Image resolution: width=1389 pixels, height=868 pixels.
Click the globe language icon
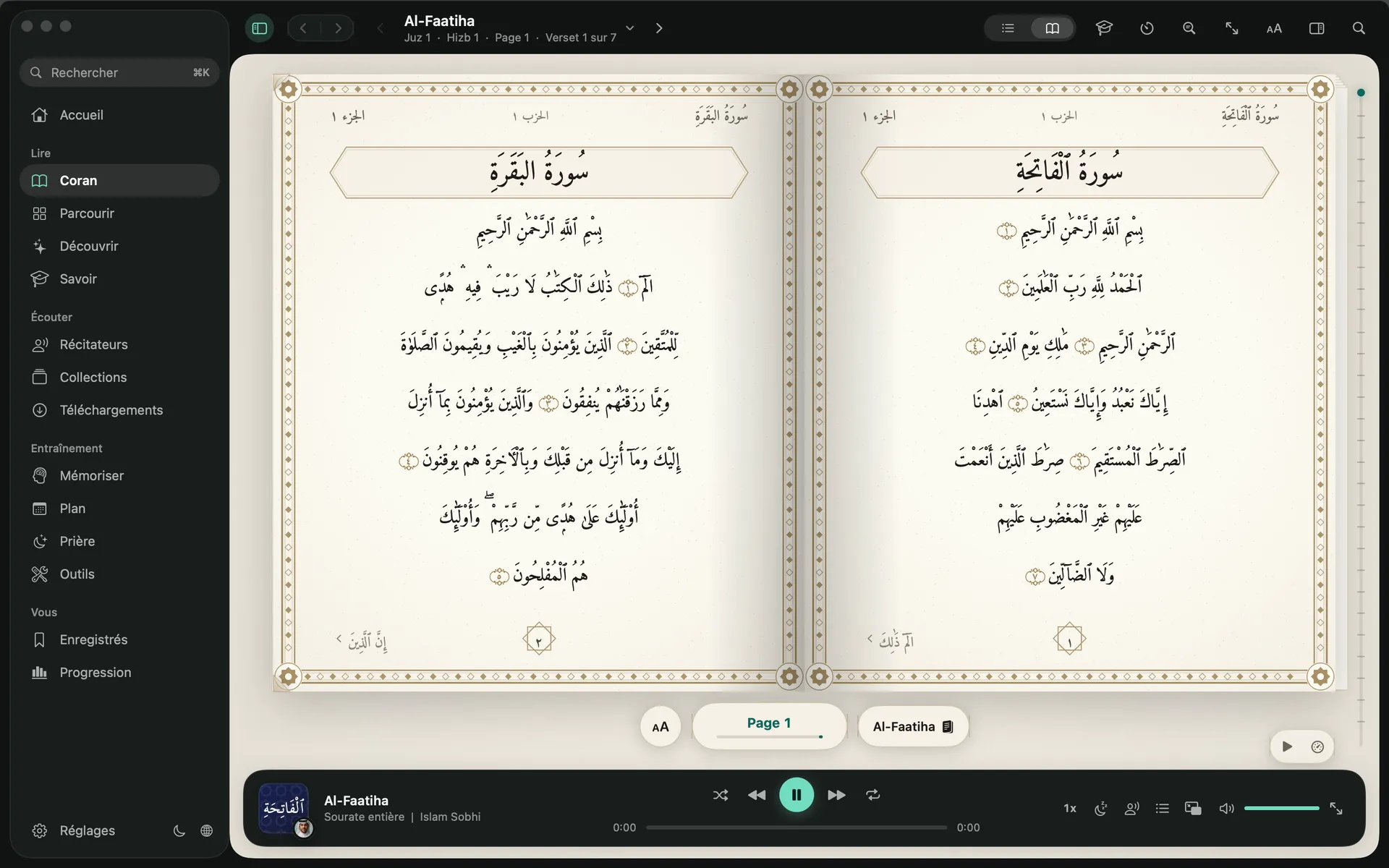click(206, 830)
